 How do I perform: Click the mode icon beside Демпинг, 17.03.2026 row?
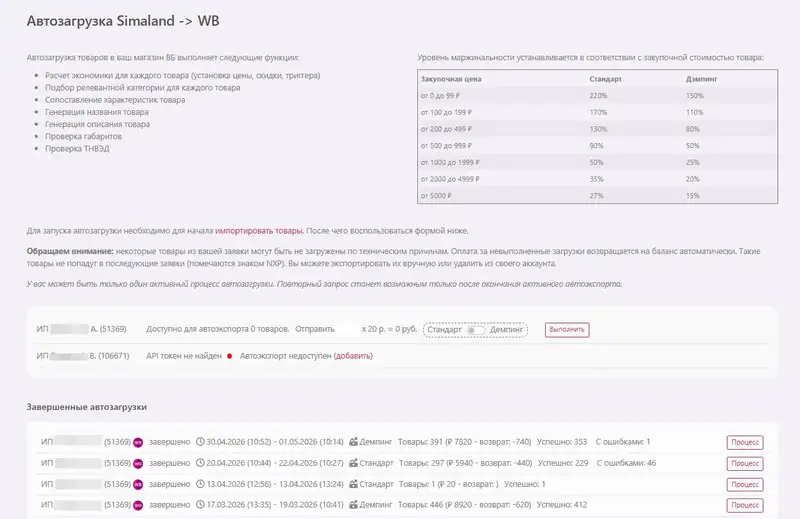click(x=353, y=505)
